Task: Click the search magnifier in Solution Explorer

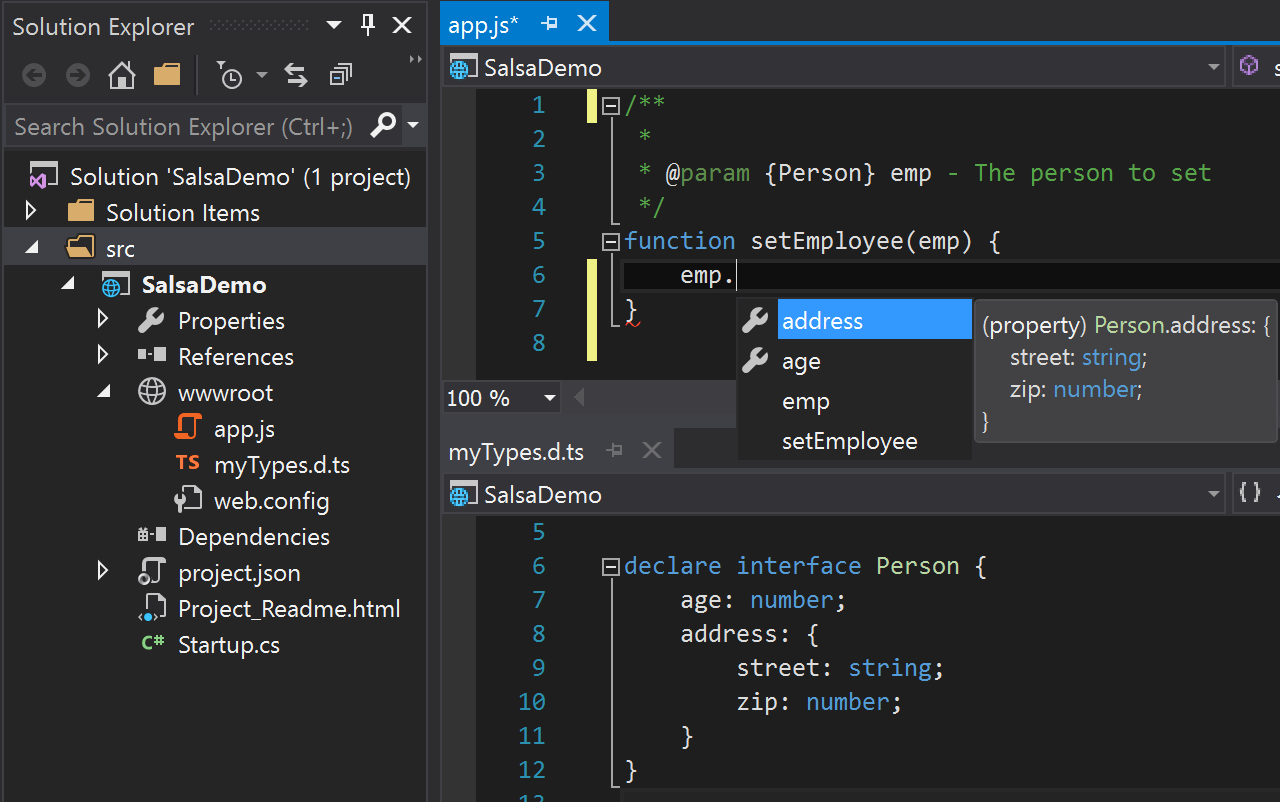Action: pyautogui.click(x=383, y=127)
